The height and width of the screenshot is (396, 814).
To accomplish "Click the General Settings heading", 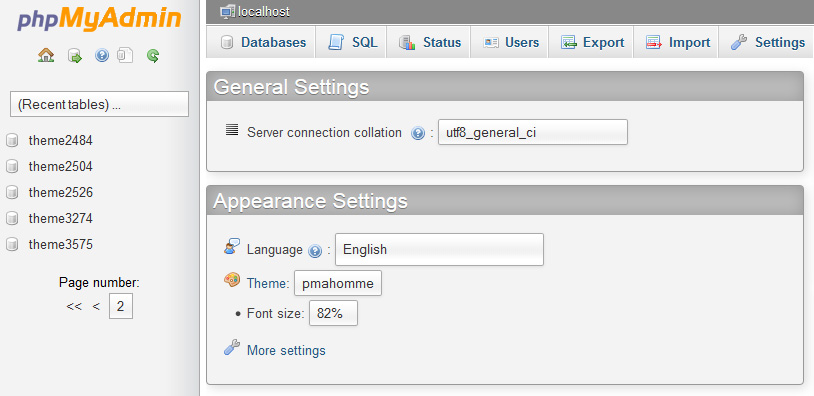I will (x=291, y=87).
